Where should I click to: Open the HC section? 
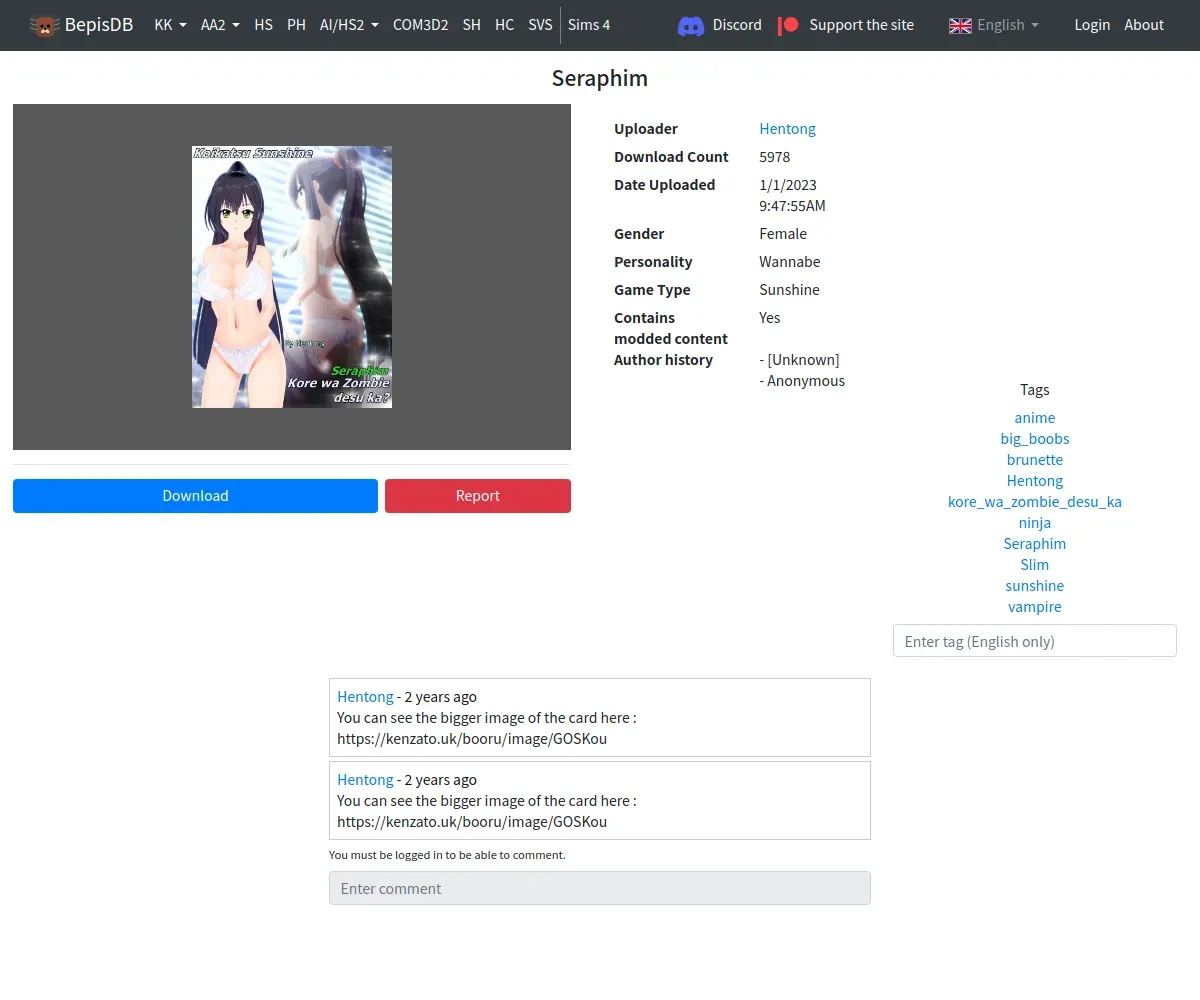tap(505, 25)
